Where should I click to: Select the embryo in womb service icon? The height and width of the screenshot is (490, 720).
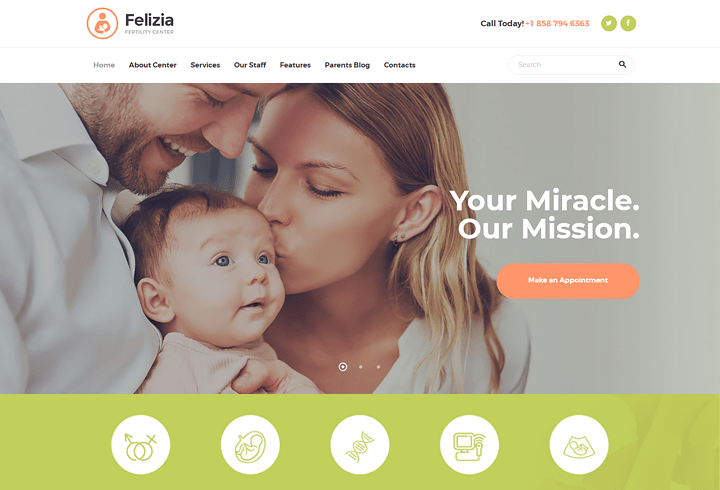point(250,445)
